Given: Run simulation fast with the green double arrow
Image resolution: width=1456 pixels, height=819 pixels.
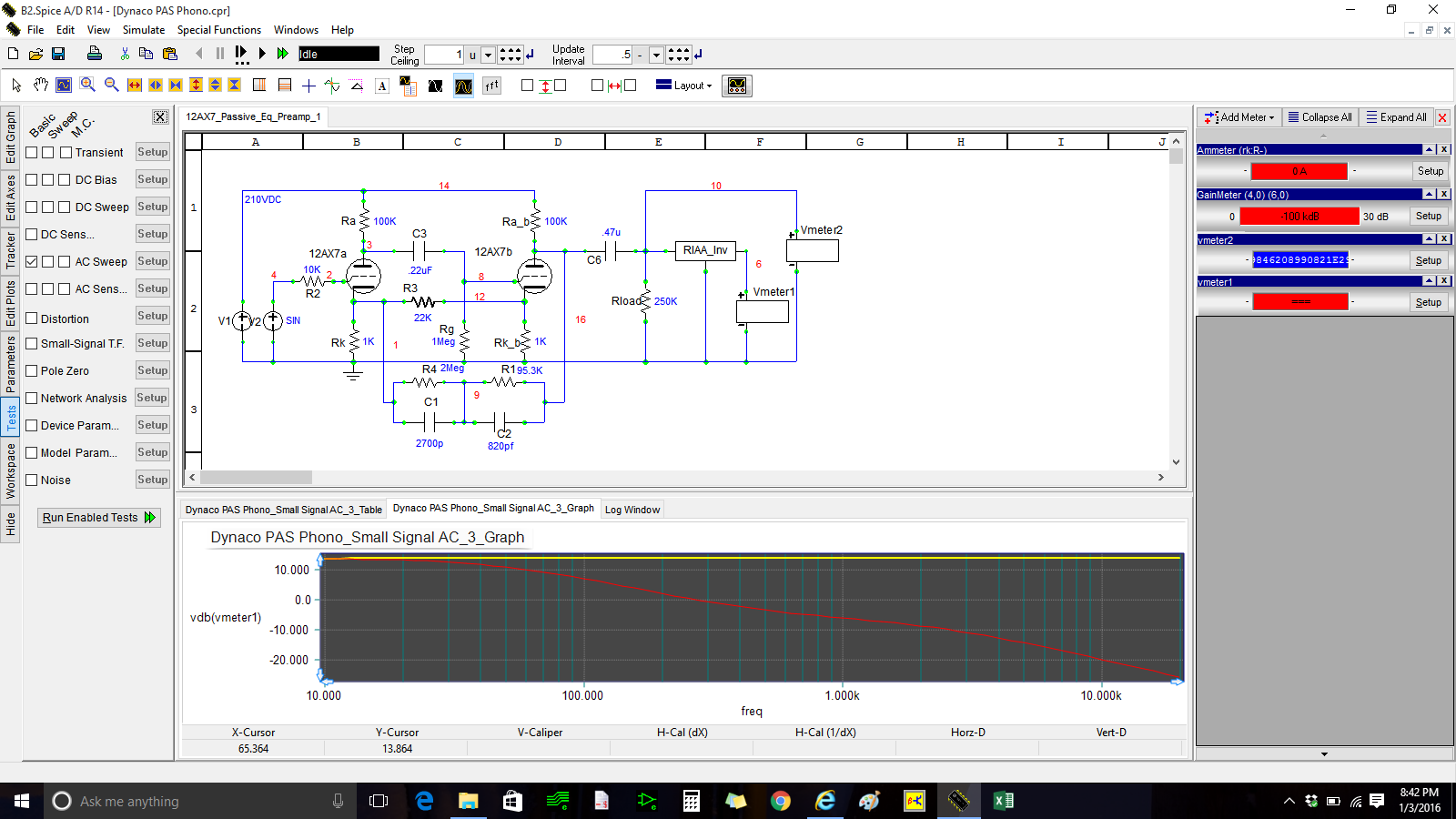Looking at the screenshot, I should [283, 55].
